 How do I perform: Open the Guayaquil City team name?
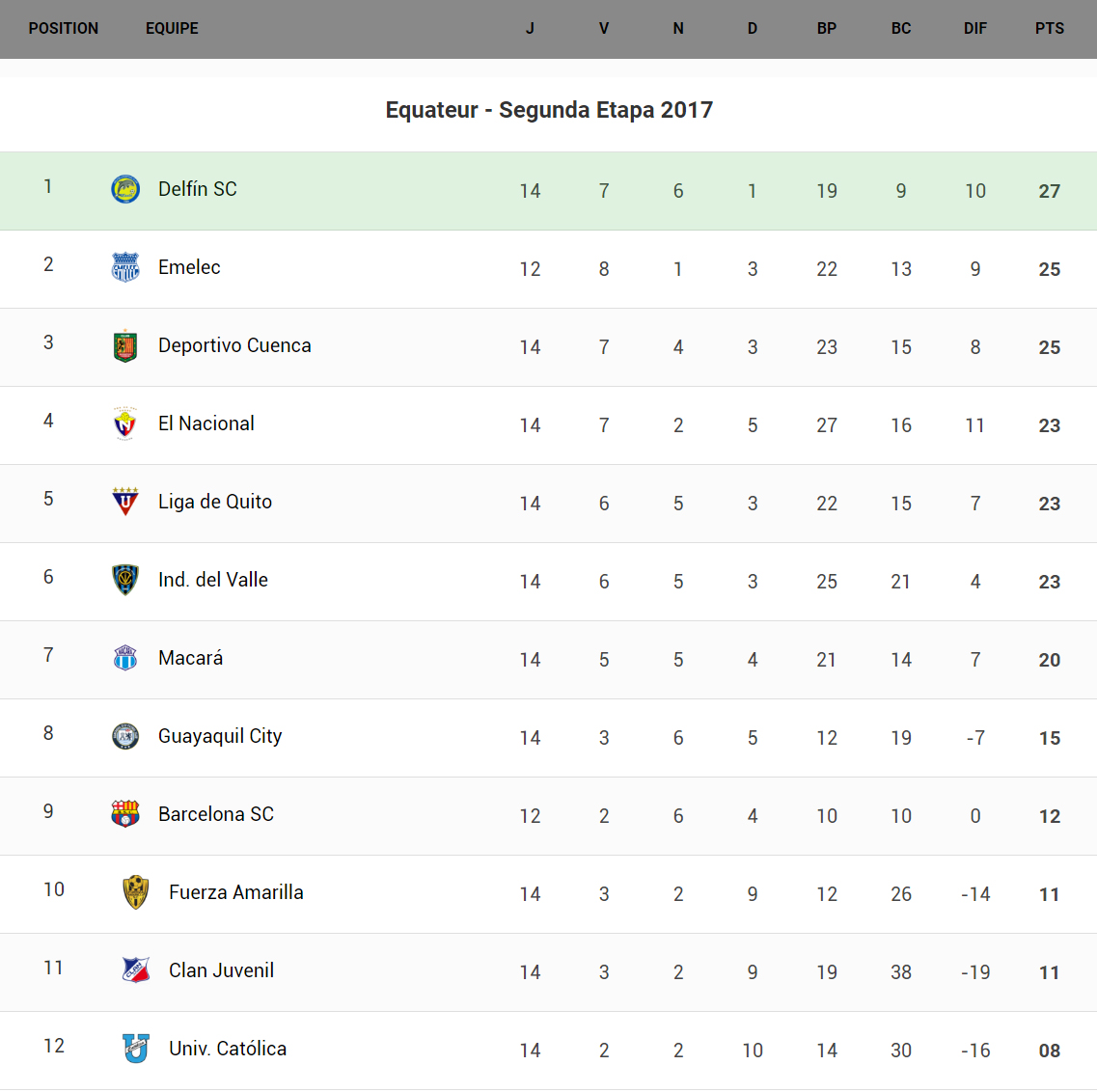220,736
